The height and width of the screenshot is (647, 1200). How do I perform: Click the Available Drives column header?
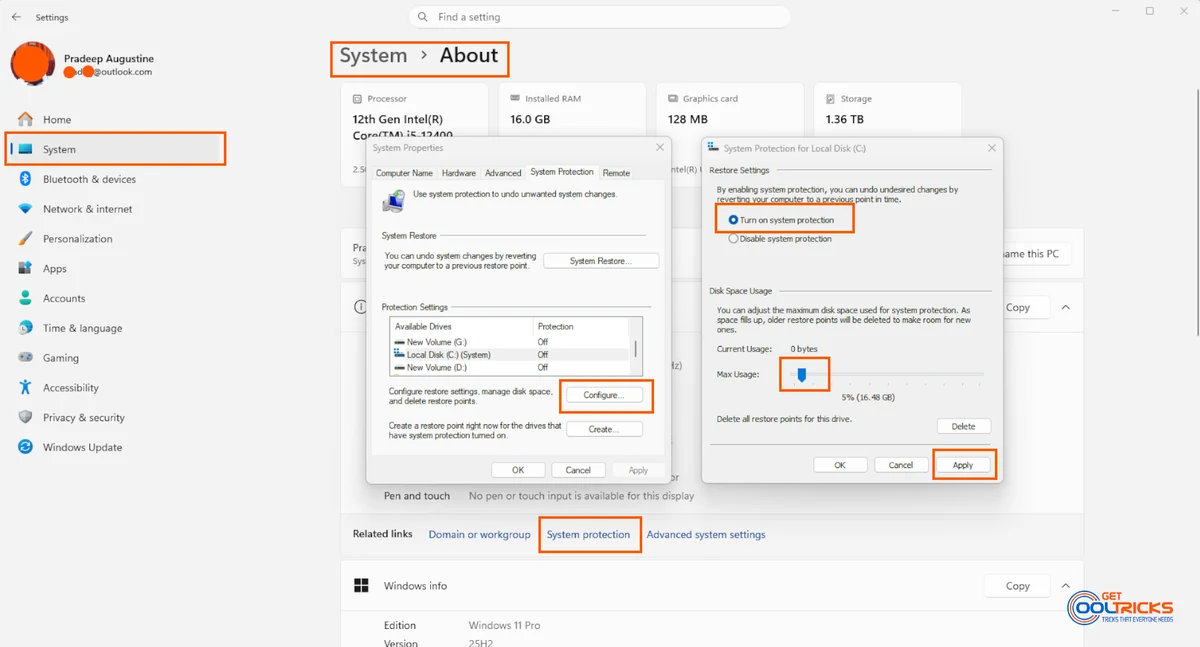tap(462, 327)
